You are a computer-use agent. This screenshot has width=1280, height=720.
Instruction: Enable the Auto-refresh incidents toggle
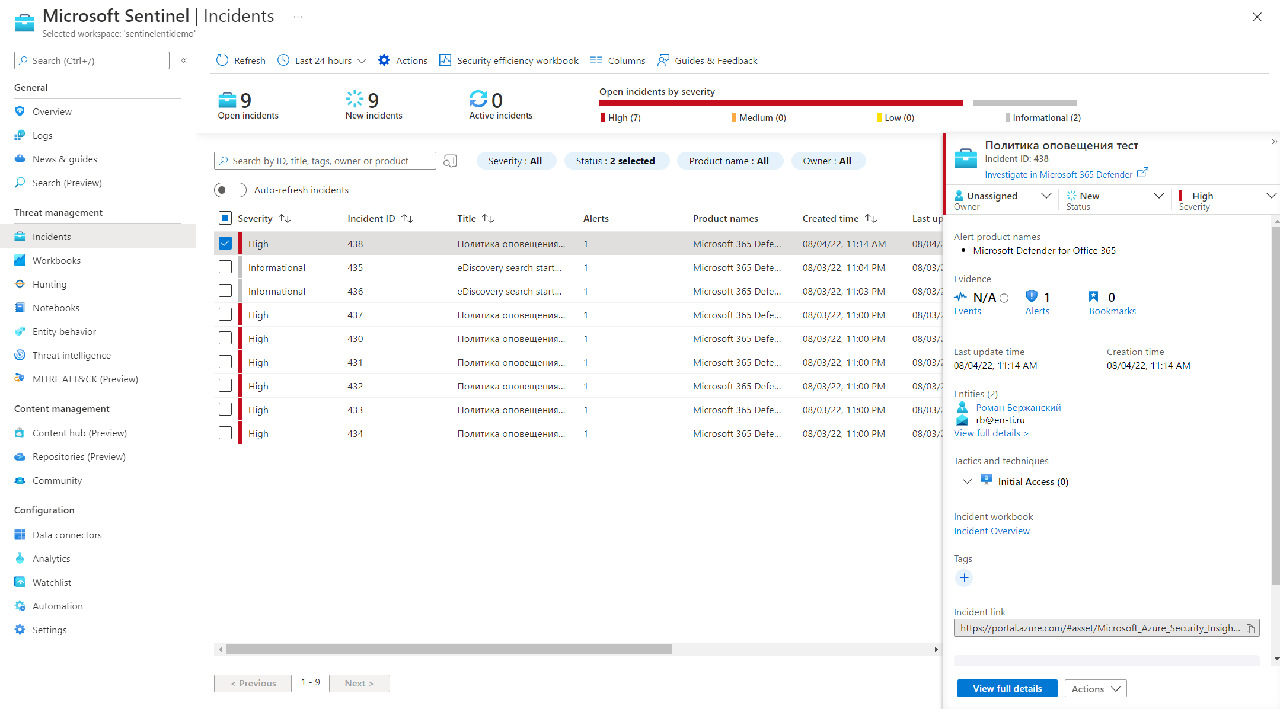pos(230,190)
